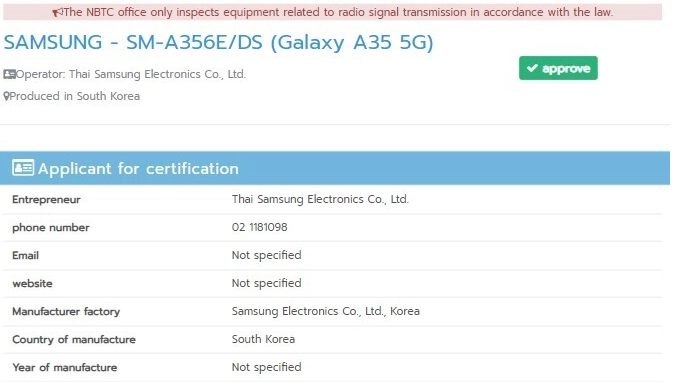Image resolution: width=682 pixels, height=382 pixels.
Task: Click the Entrepreneur field label
Action: (47, 200)
